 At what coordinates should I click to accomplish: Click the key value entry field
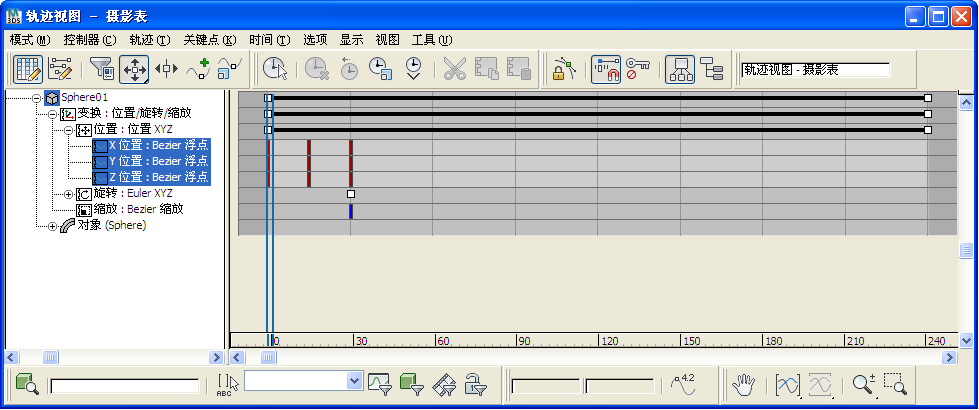click(620, 386)
